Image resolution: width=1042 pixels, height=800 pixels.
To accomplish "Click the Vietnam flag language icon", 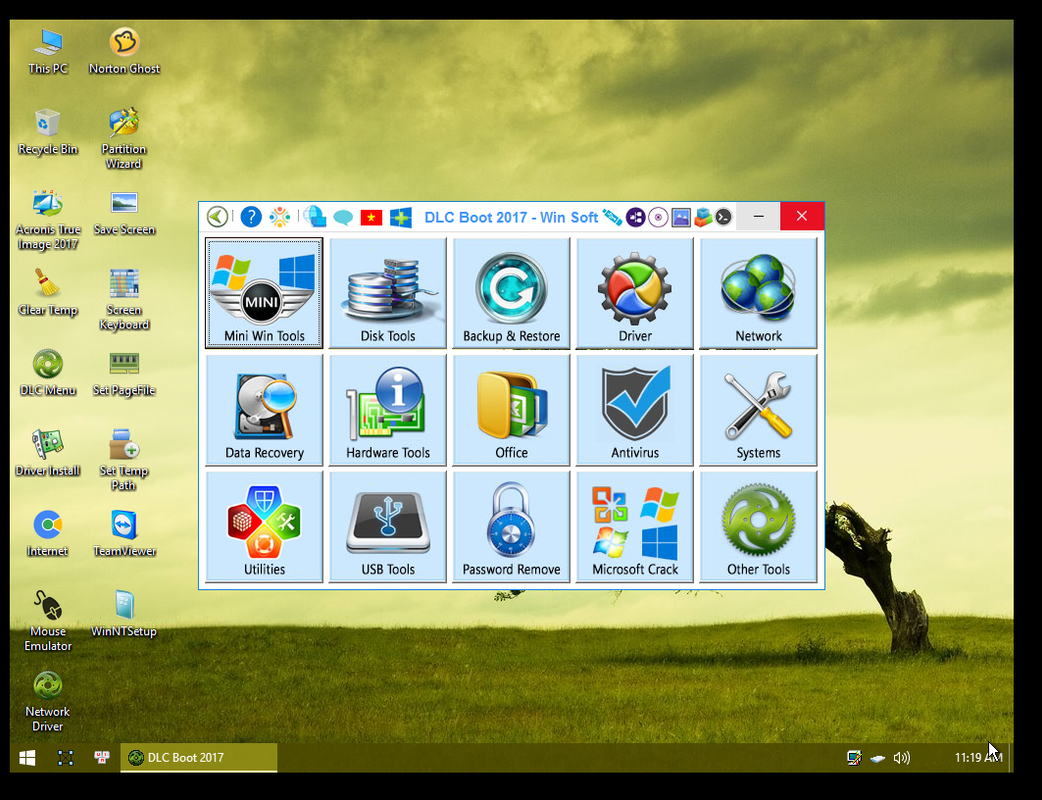I will pos(371,217).
